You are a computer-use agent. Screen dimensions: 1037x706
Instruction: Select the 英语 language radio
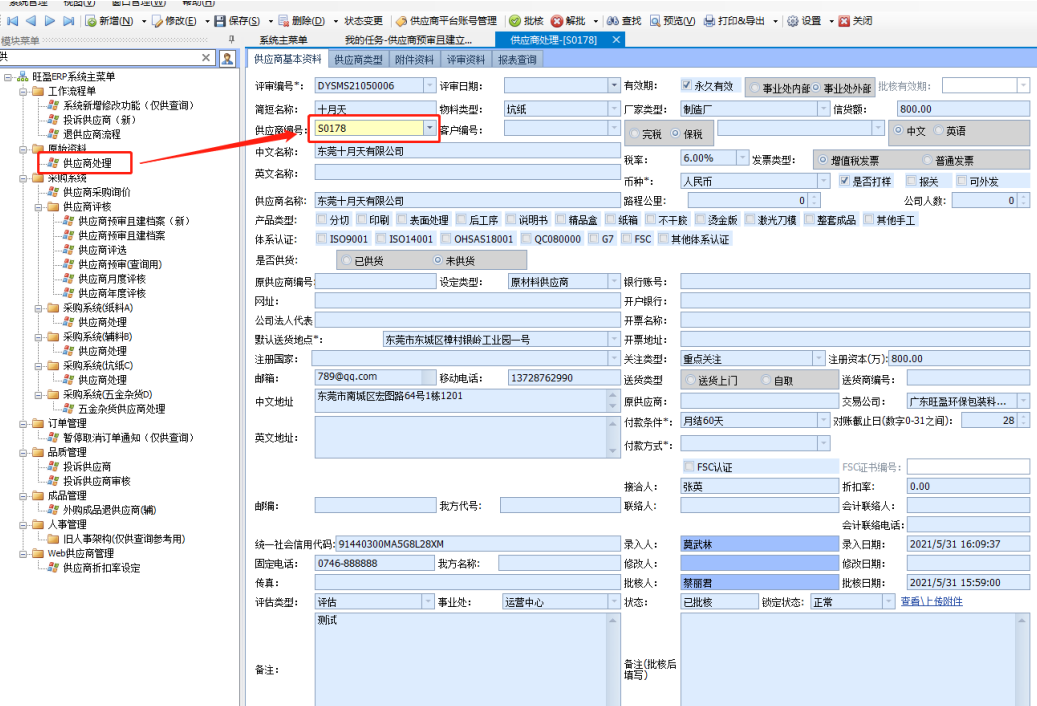[x=938, y=130]
